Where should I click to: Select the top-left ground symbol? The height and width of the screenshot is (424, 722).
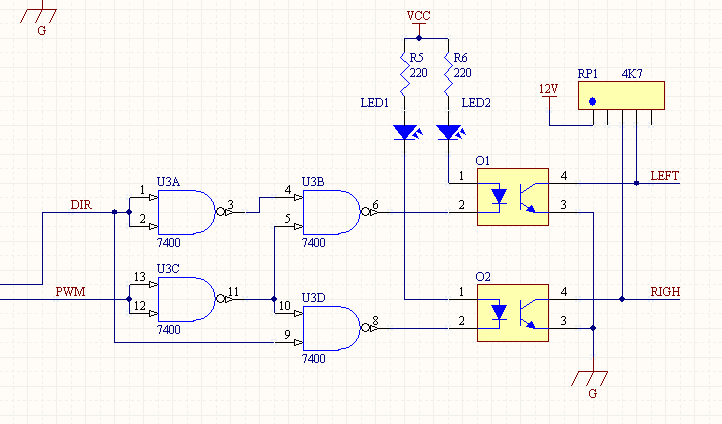click(x=39, y=18)
